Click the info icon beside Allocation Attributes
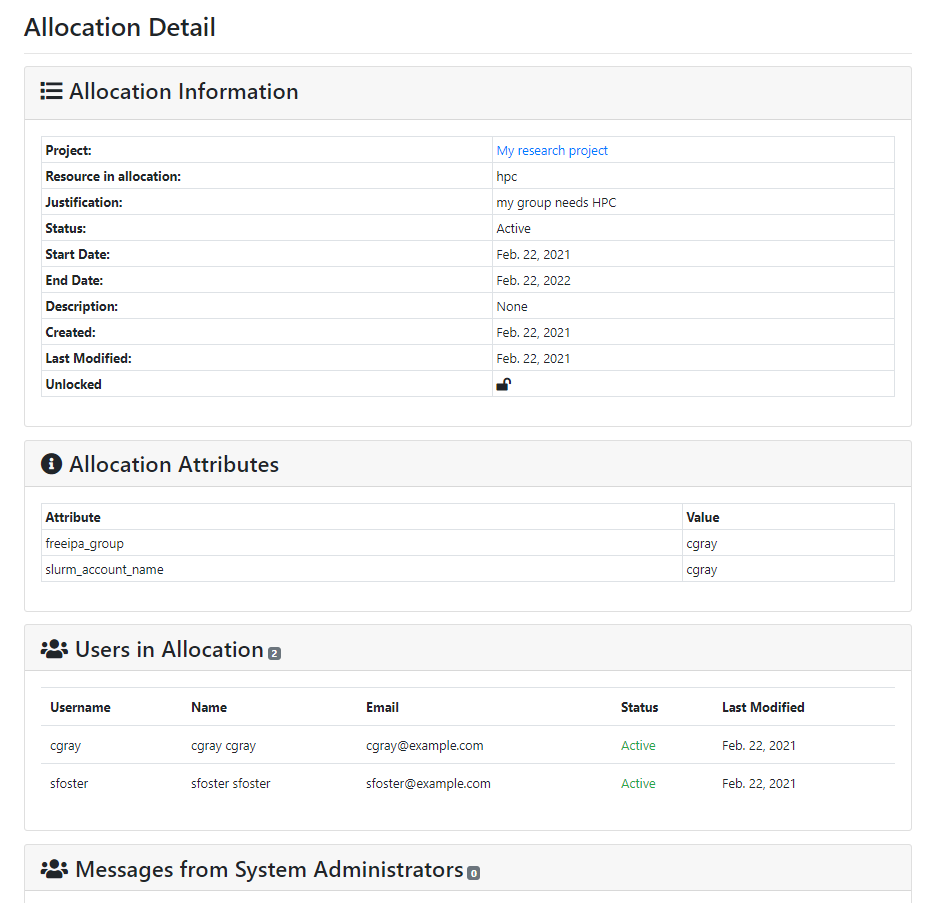This screenshot has width=926, height=903. (x=51, y=464)
